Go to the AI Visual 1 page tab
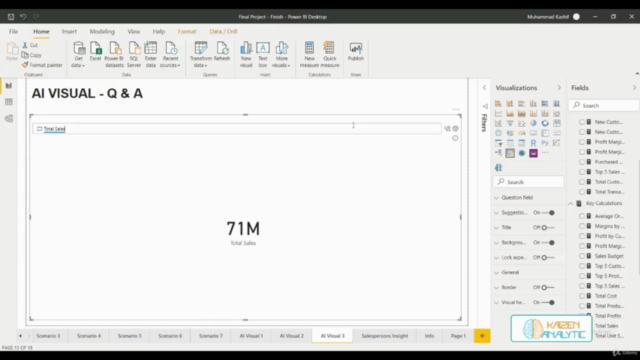 (251, 336)
